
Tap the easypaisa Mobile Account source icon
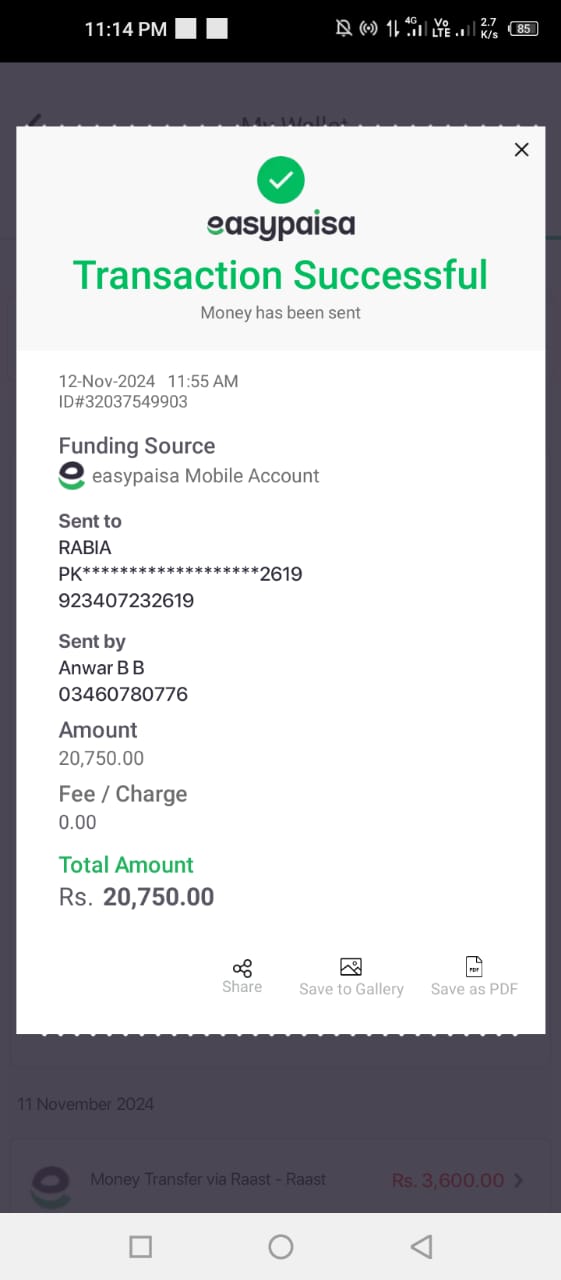click(72, 476)
